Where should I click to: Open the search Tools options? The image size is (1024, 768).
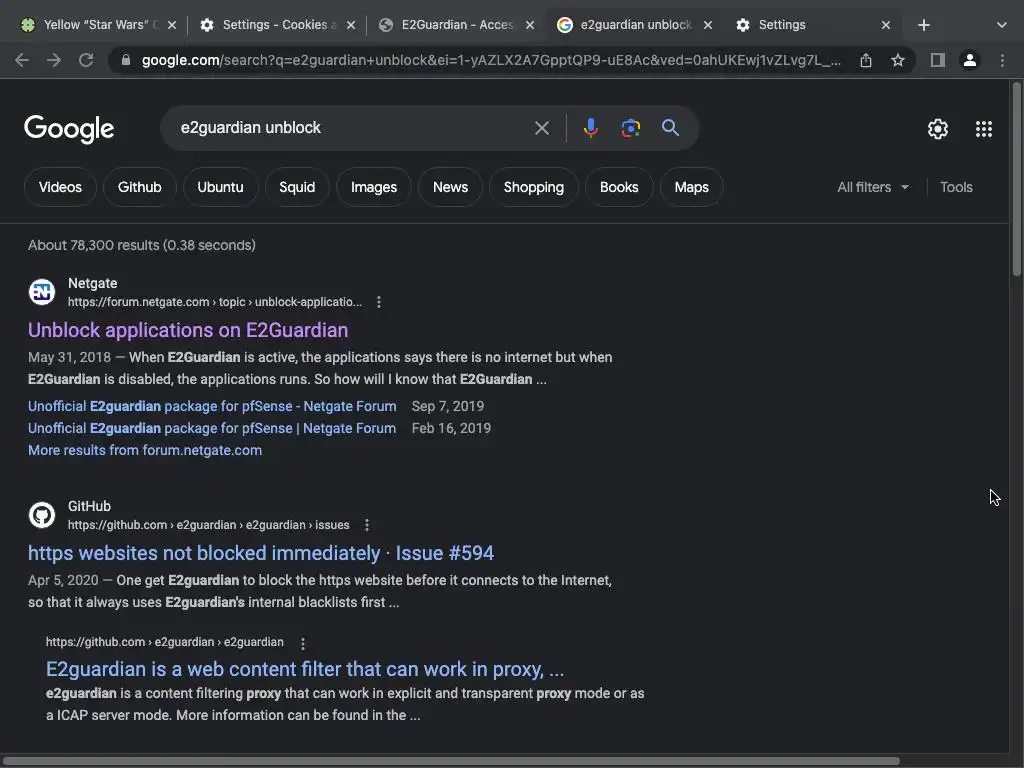click(956, 187)
